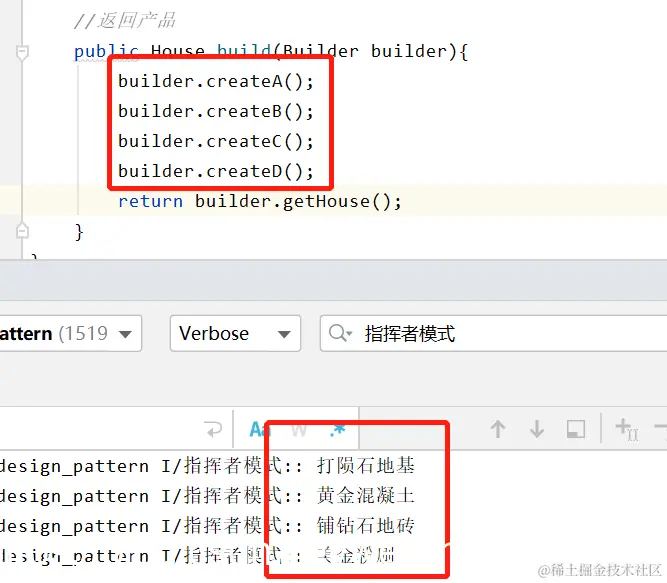The width and height of the screenshot is (667, 583).
Task: Click the line builder.createD();
Action: point(216,171)
